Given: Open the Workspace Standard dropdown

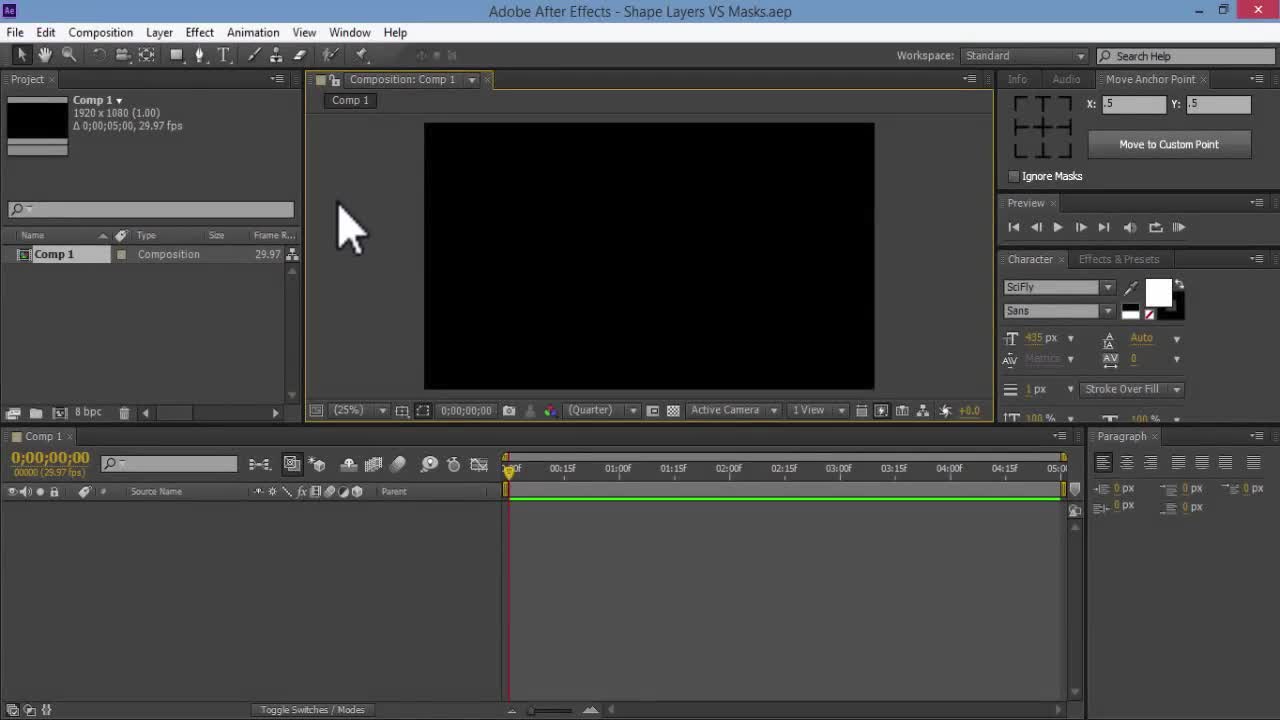Looking at the screenshot, I should [1025, 56].
